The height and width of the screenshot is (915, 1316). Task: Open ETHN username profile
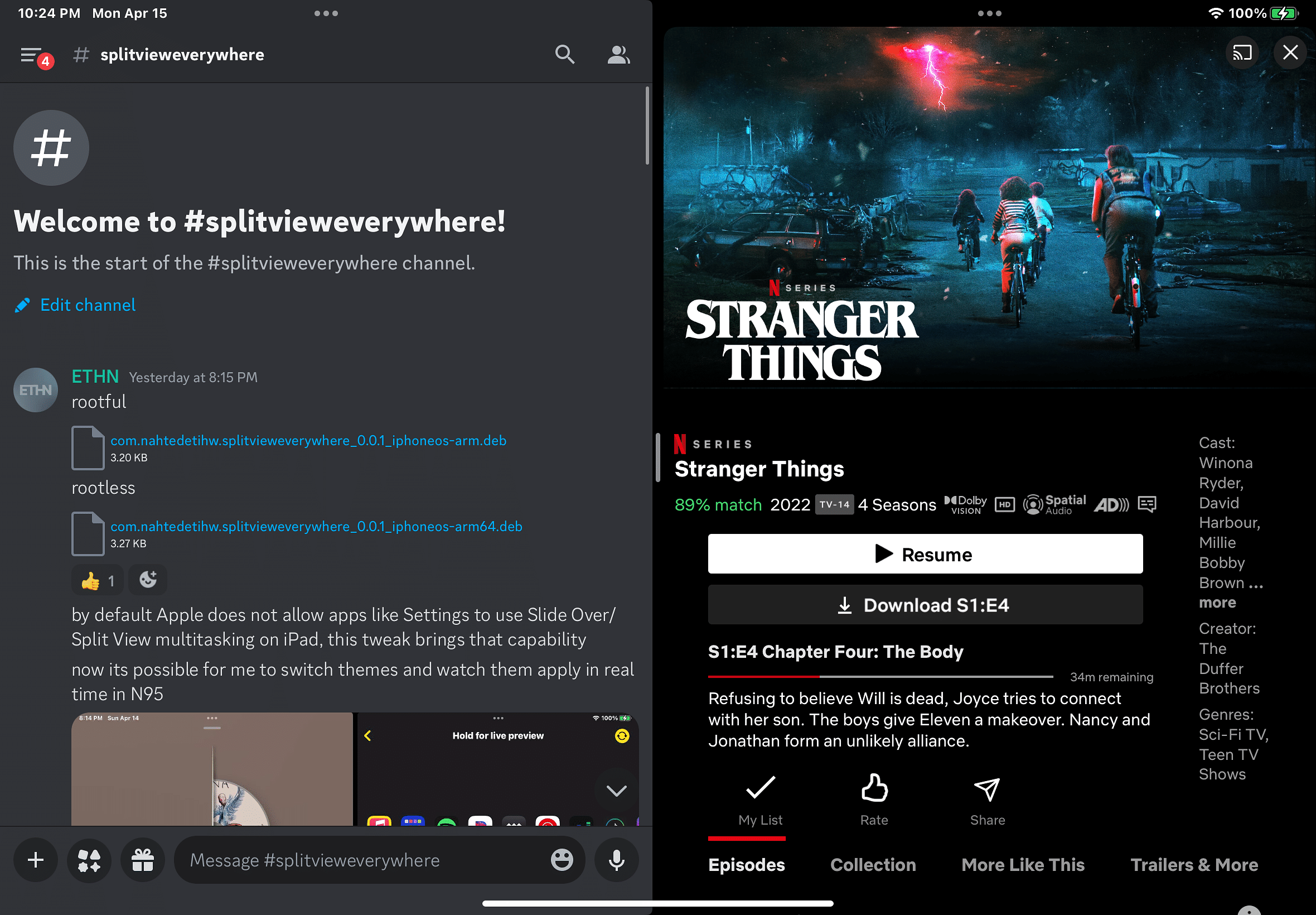(x=95, y=377)
